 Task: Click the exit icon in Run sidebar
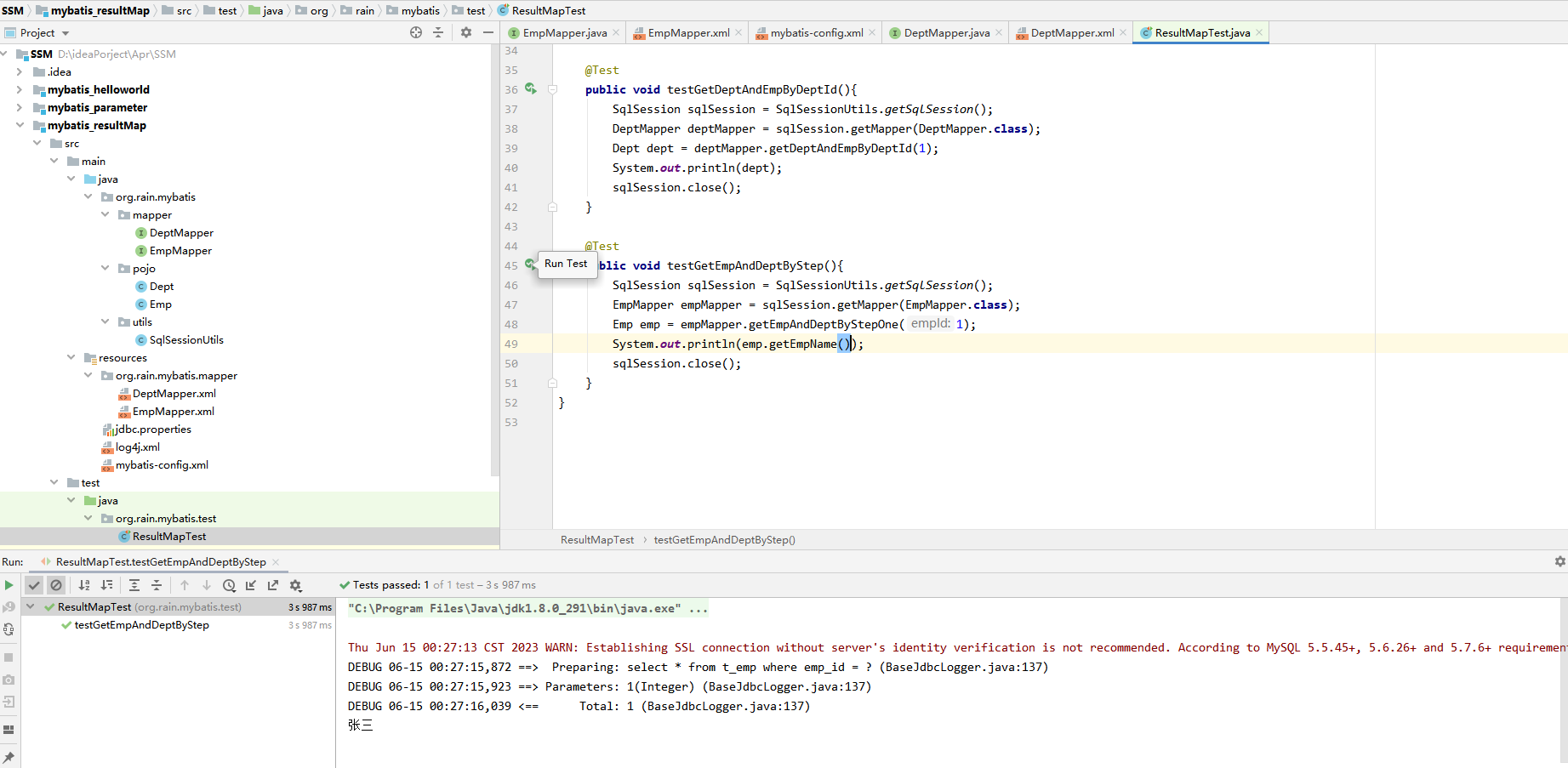click(x=9, y=702)
